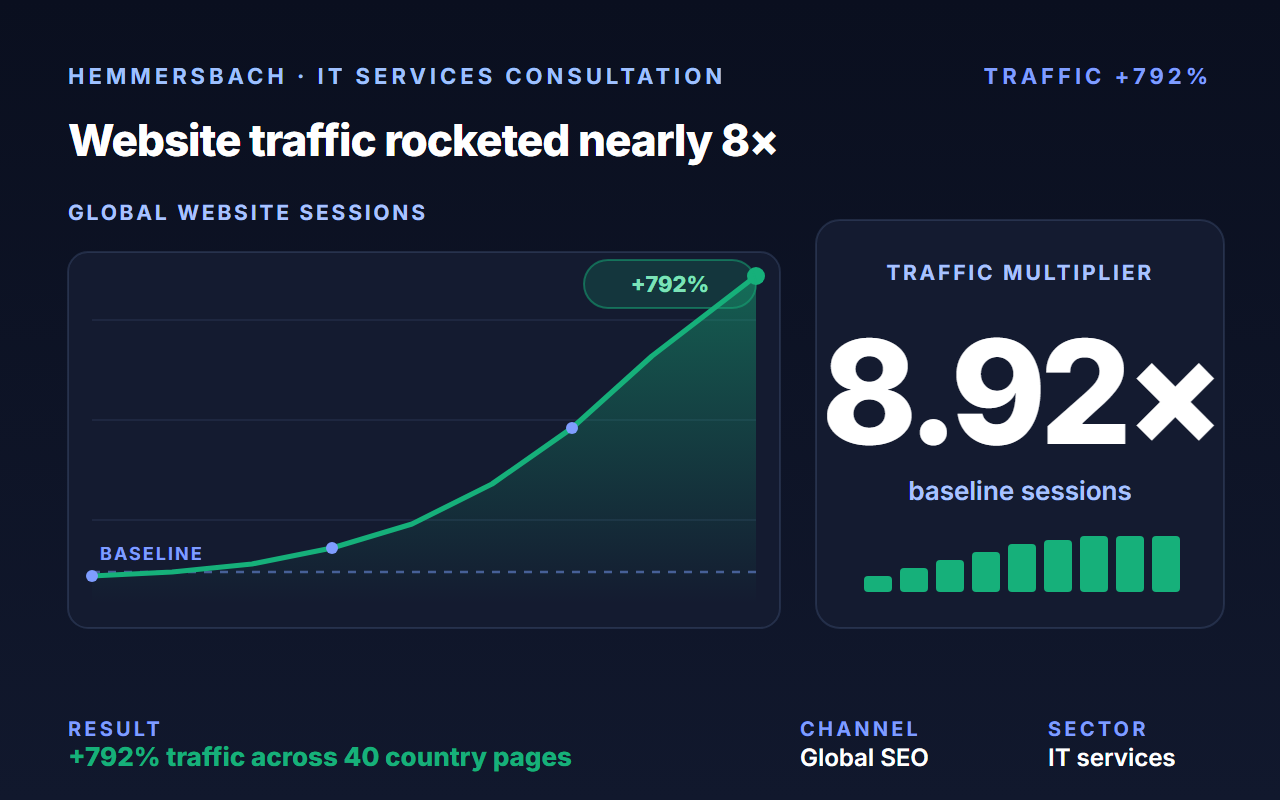Screen dimensions: 1280x800
Task: Click the dashed baseline line in the chart
Action: [x=424, y=572]
